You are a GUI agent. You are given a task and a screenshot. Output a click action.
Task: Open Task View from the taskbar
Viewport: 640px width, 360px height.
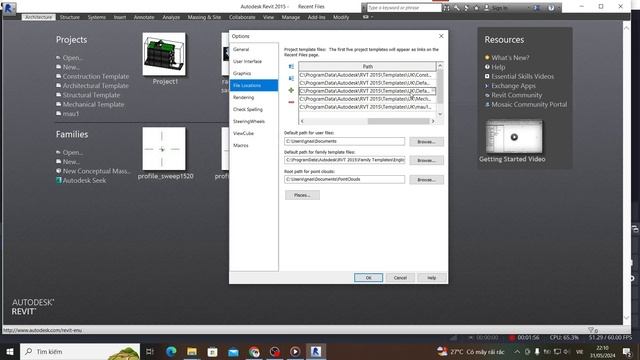pyautogui.click(x=150, y=351)
